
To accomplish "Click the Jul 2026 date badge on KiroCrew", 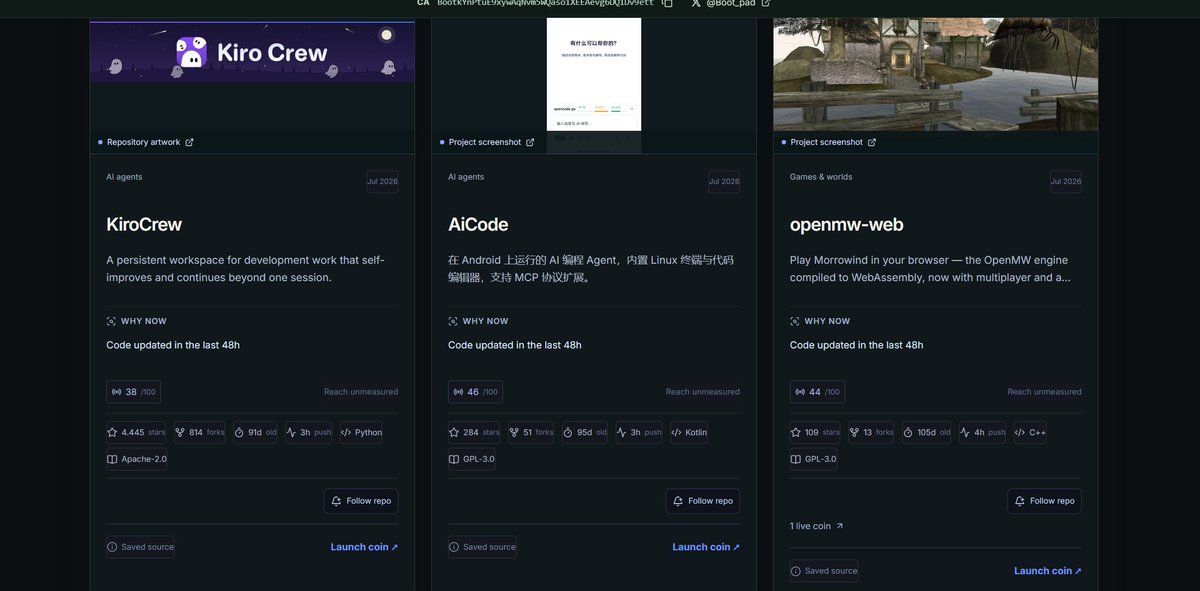I will tap(382, 181).
